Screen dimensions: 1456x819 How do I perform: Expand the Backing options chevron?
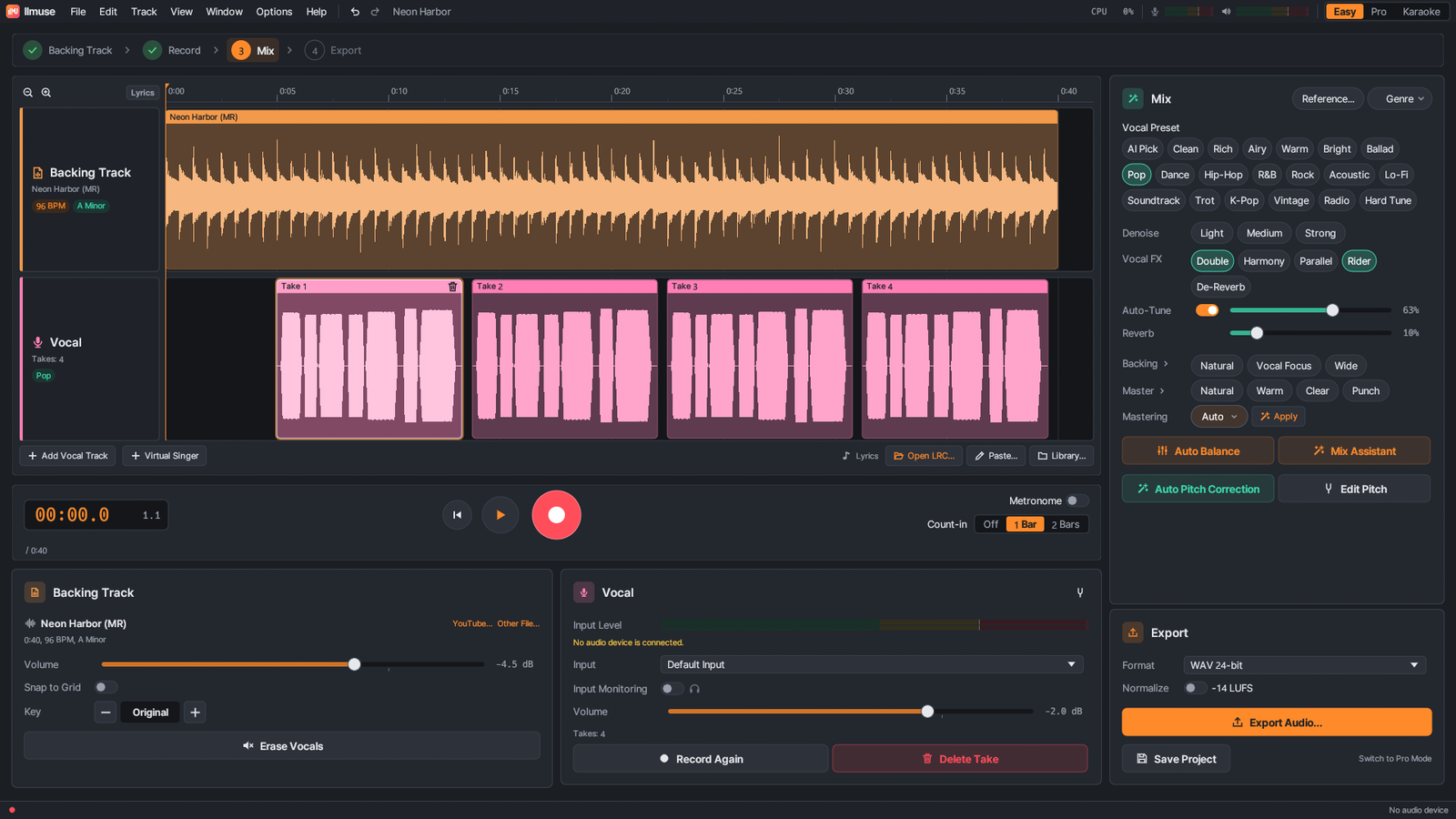click(x=1166, y=364)
